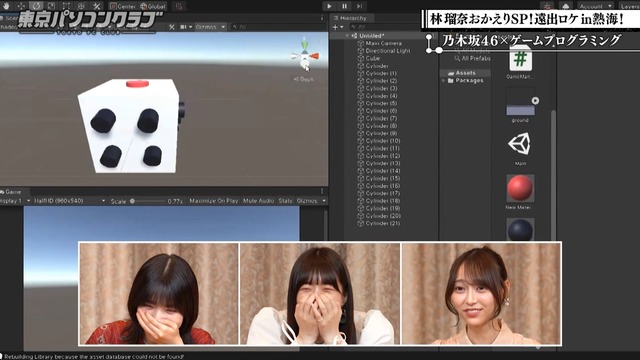Toggle Maximize On Play

tap(213, 201)
